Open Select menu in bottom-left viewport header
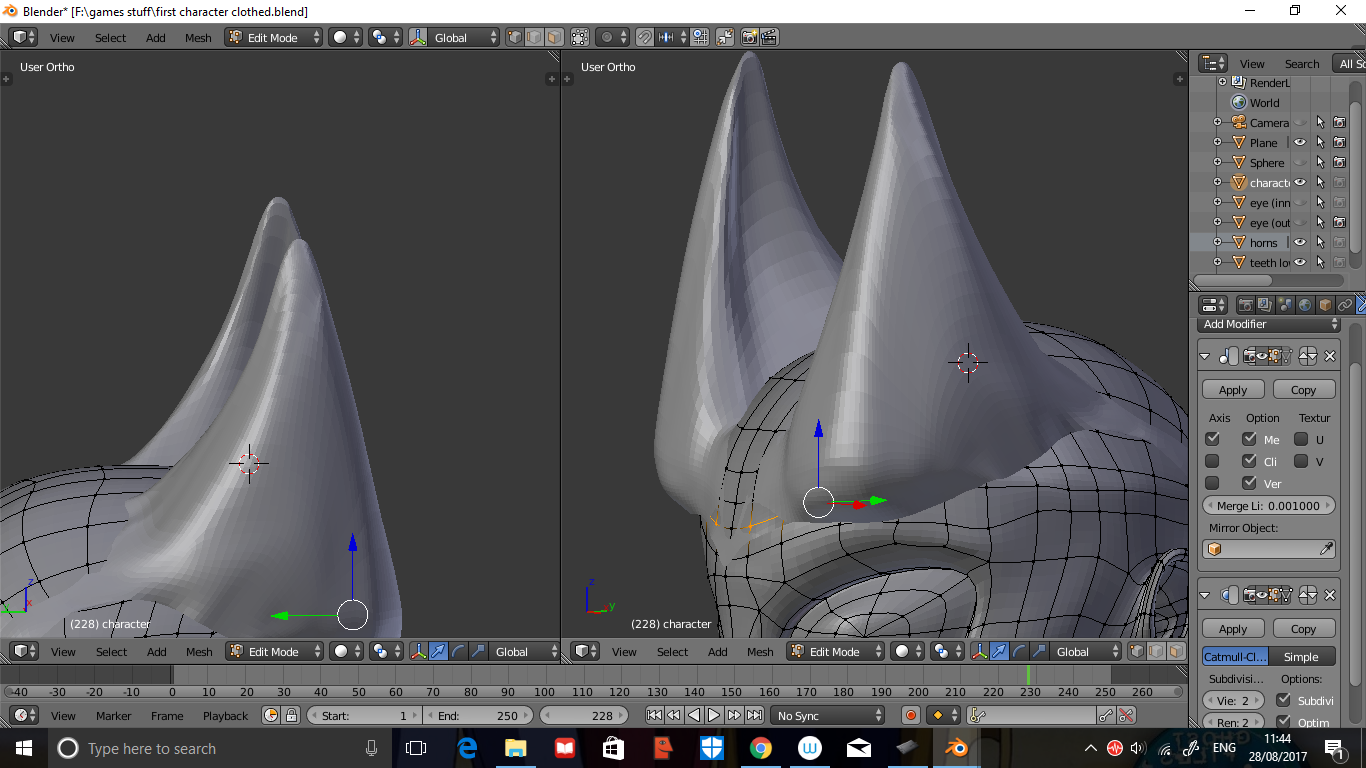 click(x=111, y=652)
